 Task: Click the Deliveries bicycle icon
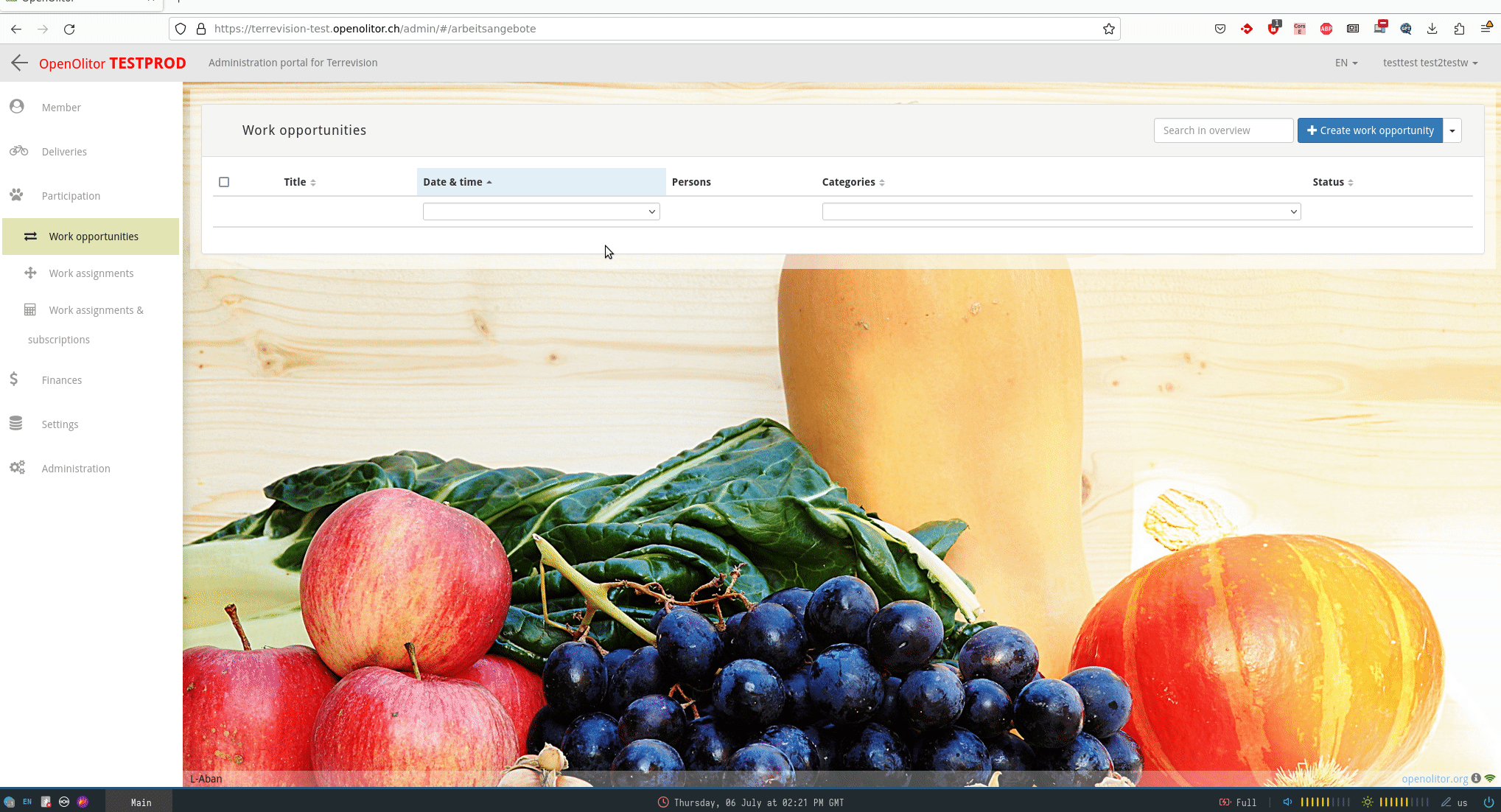(x=18, y=151)
